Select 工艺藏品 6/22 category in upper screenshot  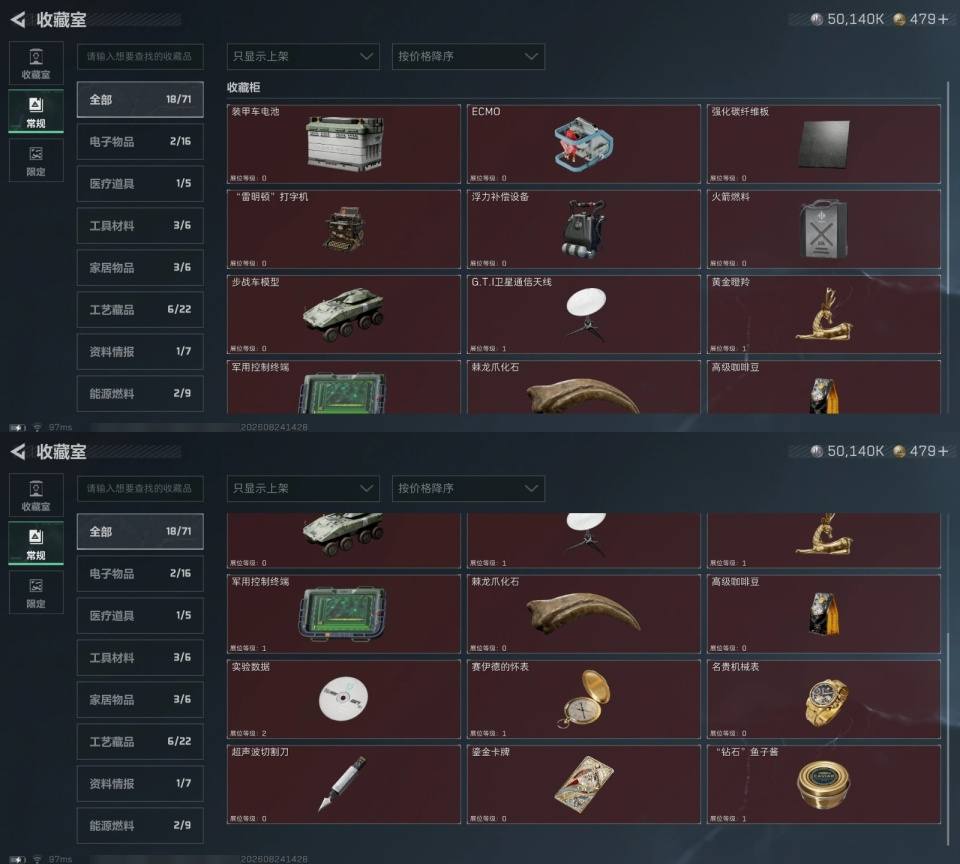tap(140, 309)
